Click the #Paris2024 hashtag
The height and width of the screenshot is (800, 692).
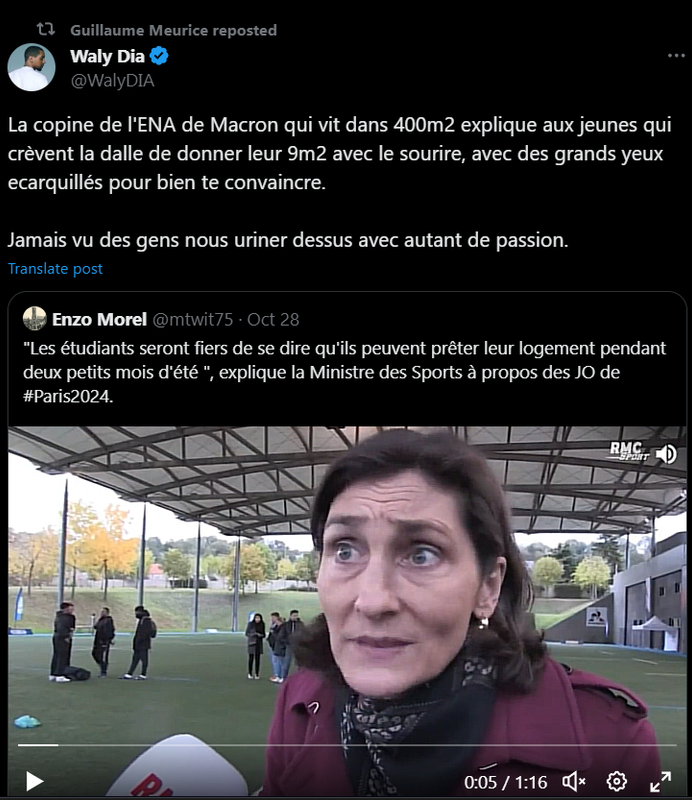67,396
